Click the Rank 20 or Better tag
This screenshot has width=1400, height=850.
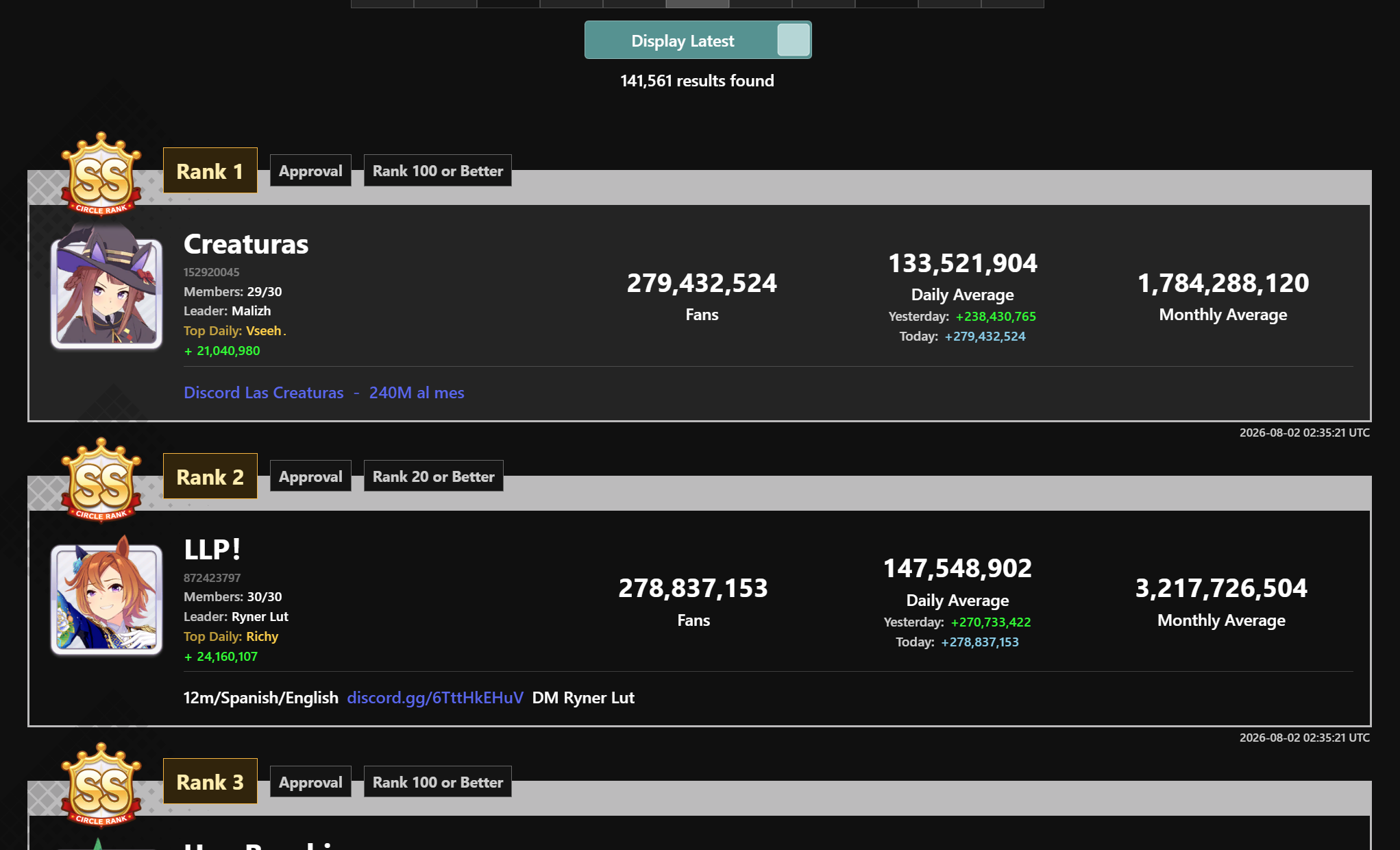pos(434,476)
